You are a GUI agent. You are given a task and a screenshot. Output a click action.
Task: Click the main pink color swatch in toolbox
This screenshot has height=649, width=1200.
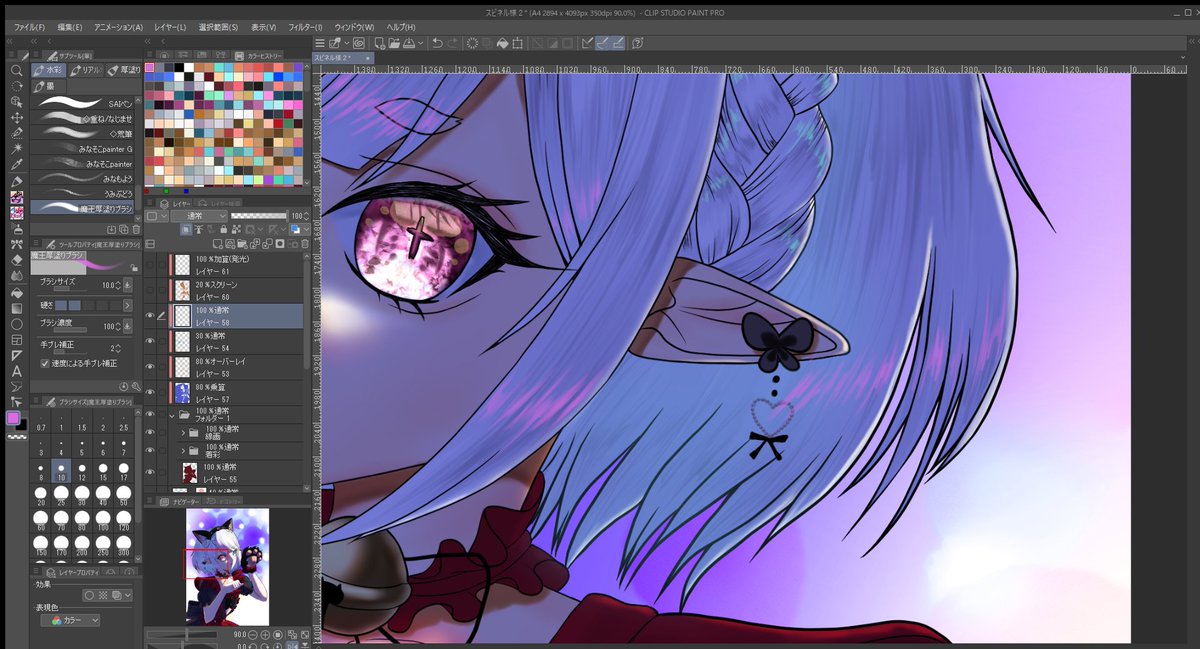(14, 417)
